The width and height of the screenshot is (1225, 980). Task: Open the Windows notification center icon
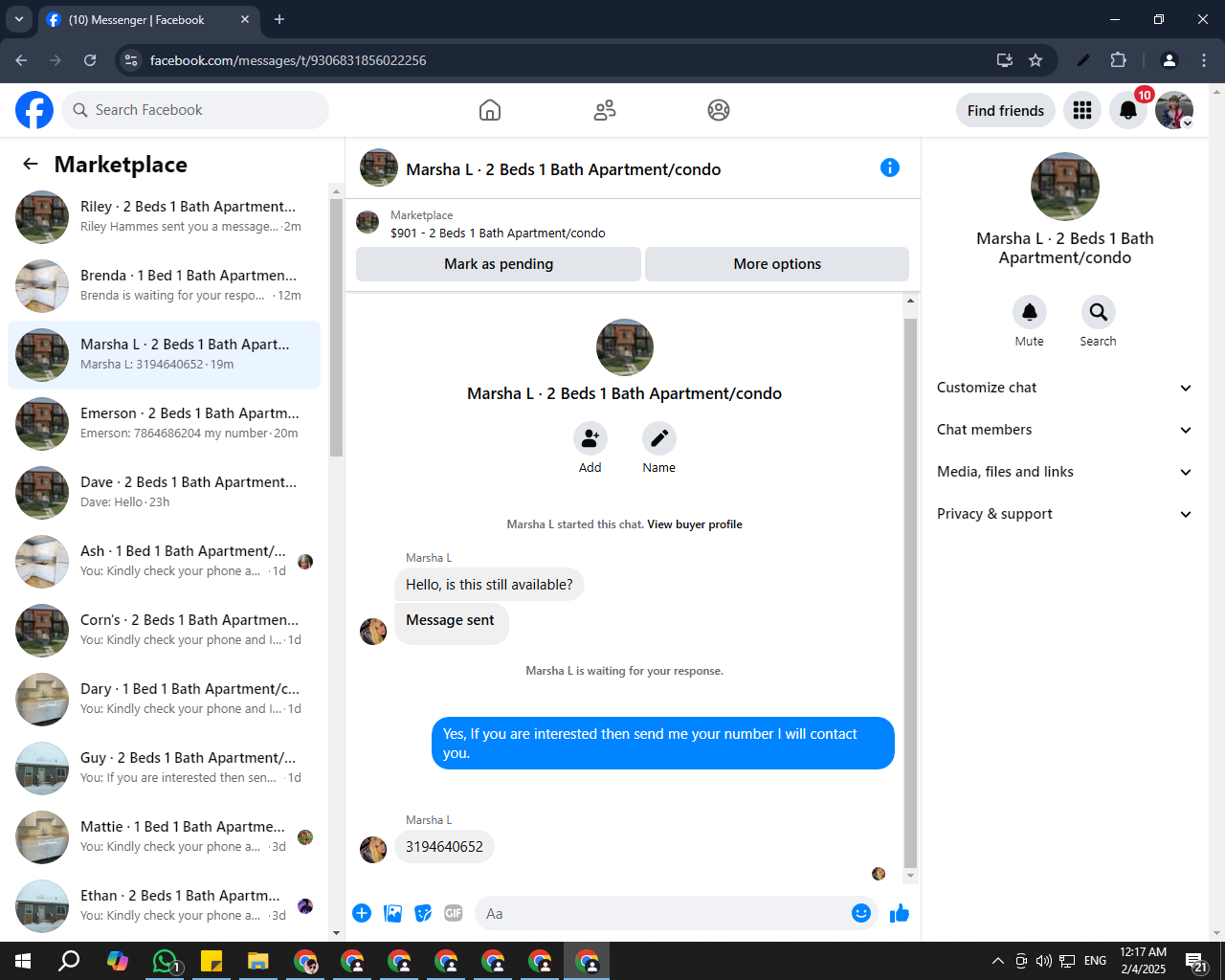coord(1196,961)
